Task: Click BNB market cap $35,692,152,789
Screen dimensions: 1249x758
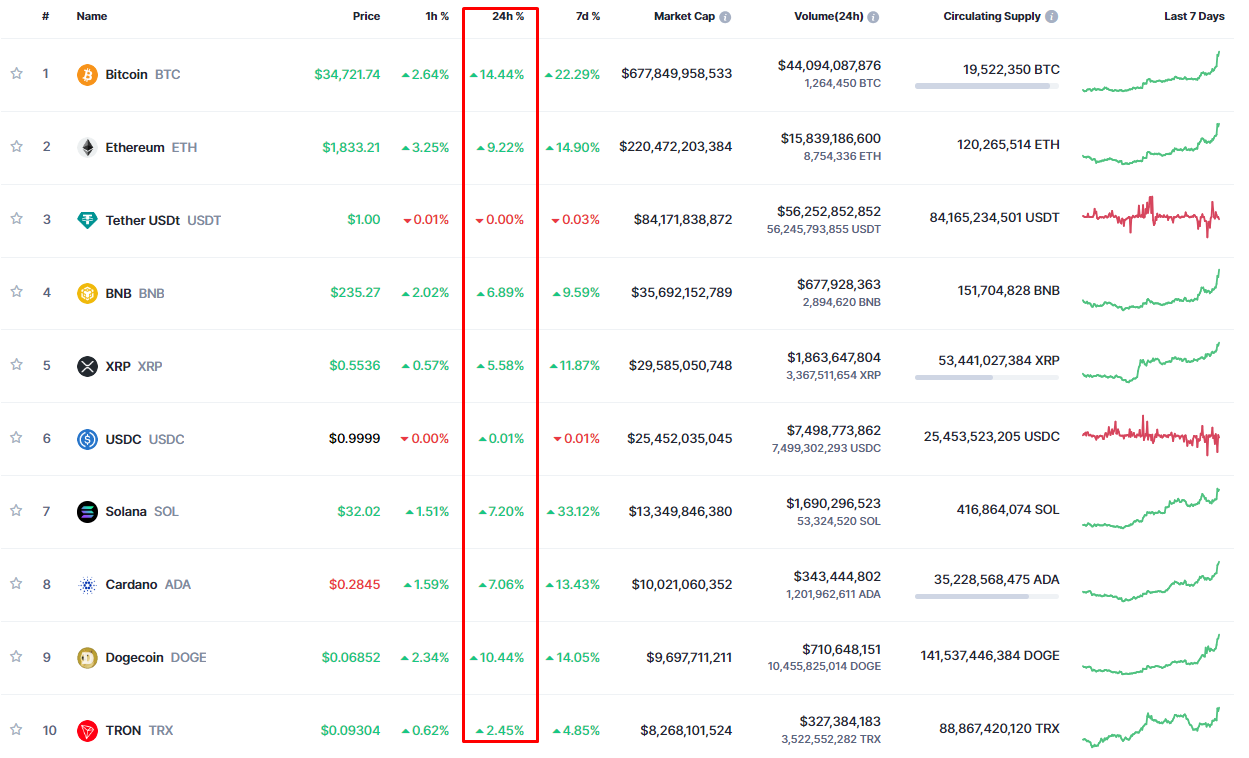Action: [x=682, y=293]
